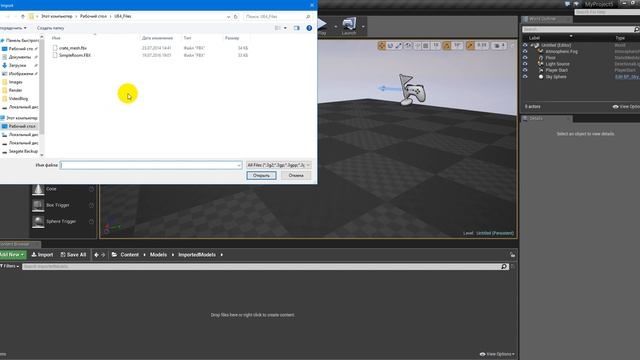640x360 pixels.
Task: Select SimpleRoom.FBX in the file list
Action: tap(74, 55)
